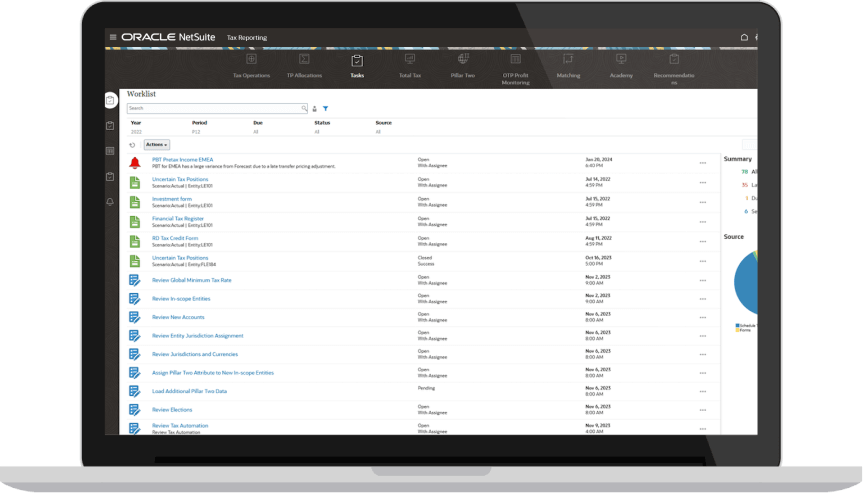Image resolution: width=863 pixels, height=493 pixels.
Task: Open actions menu for Load Additional Pillar Two Data
Action: point(703,392)
